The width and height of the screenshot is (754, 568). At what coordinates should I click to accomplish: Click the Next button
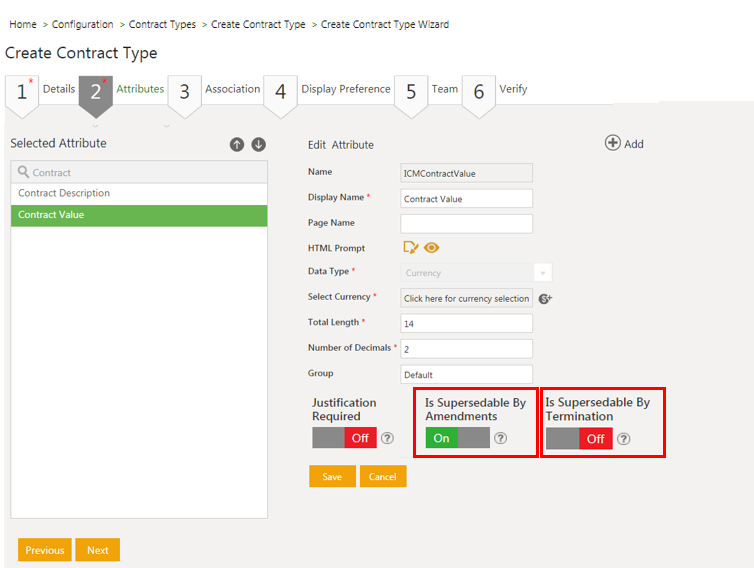[x=98, y=550]
